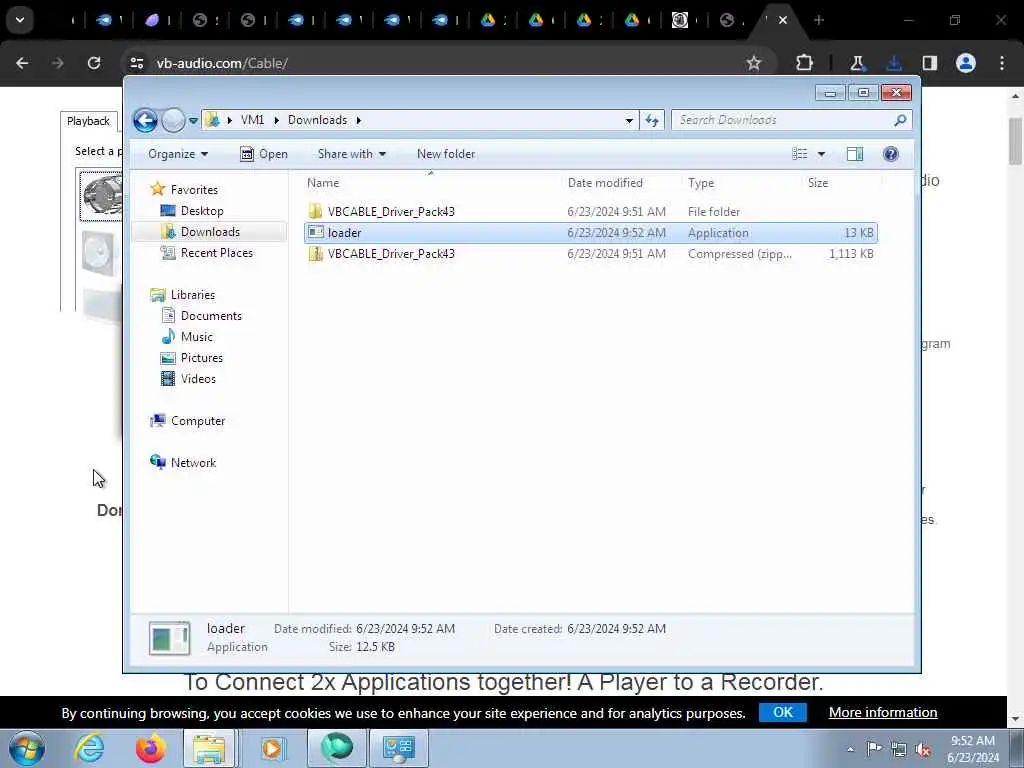Switch to the Playback tab on webpage
The image size is (1024, 768).
(88, 121)
